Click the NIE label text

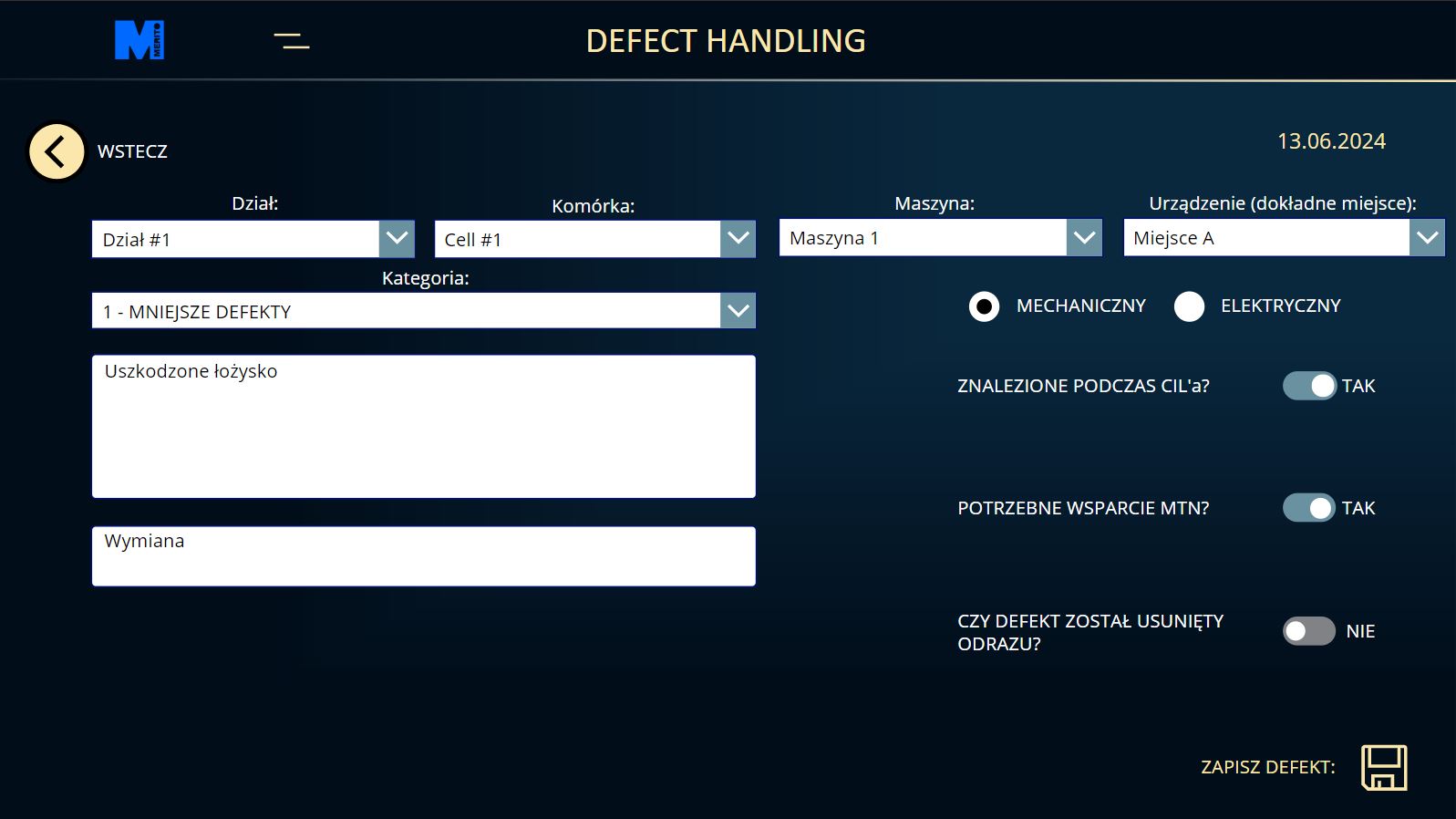(x=1360, y=631)
